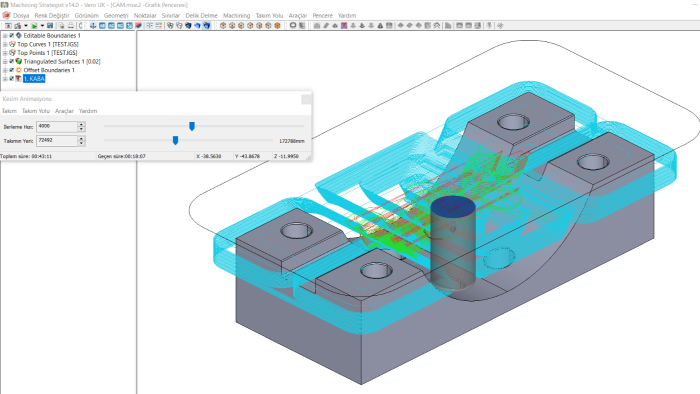700x394 pixels.
Task: Uncheck the Editable Boundaries 1 checkbox
Action: [x=12, y=35]
